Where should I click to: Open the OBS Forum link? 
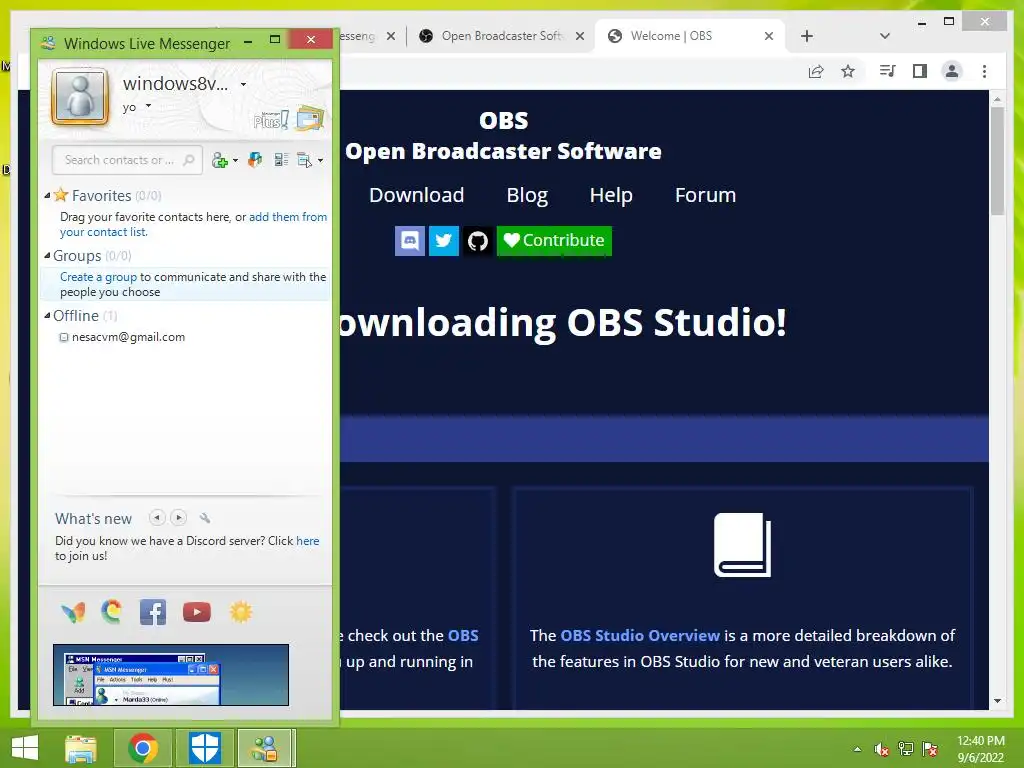(705, 195)
